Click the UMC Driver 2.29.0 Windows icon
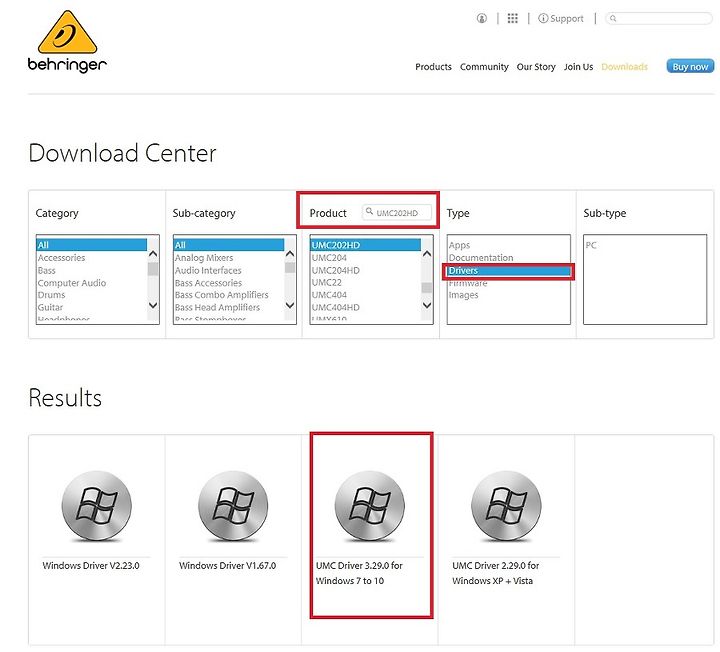 [506, 506]
